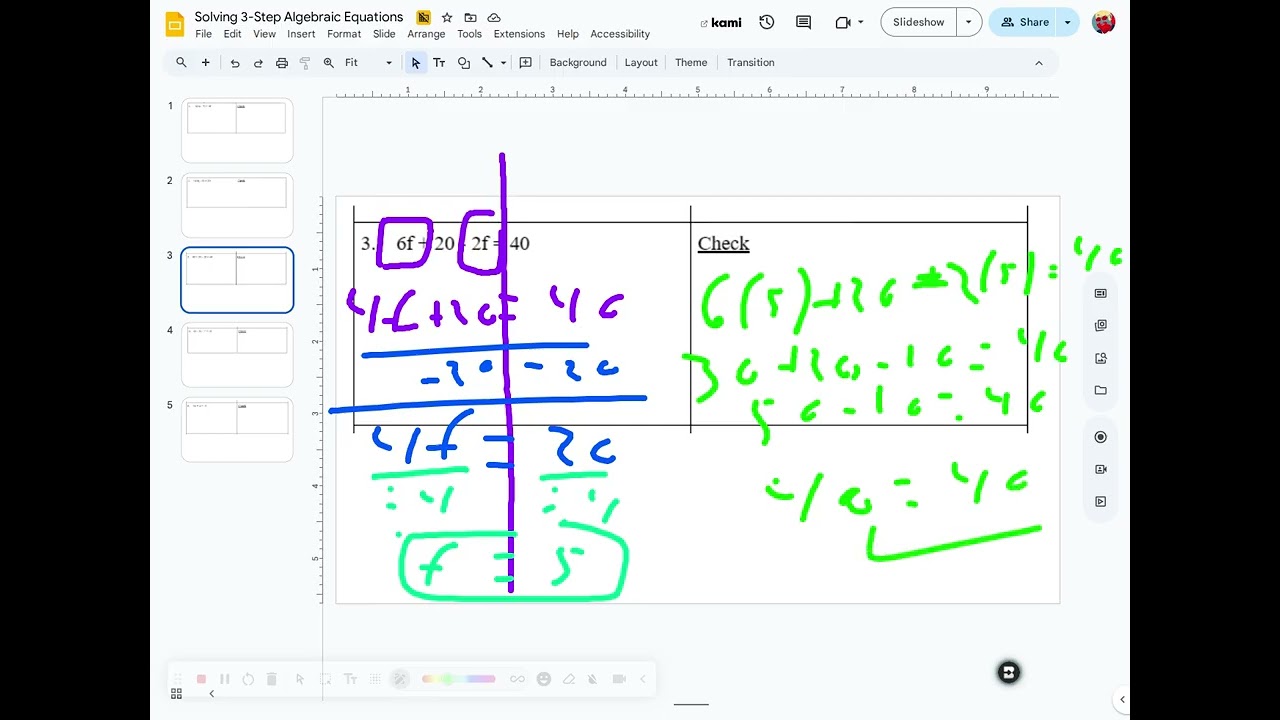Click the yellow extension icon beside title
The width and height of the screenshot is (1280, 720).
coord(424,18)
